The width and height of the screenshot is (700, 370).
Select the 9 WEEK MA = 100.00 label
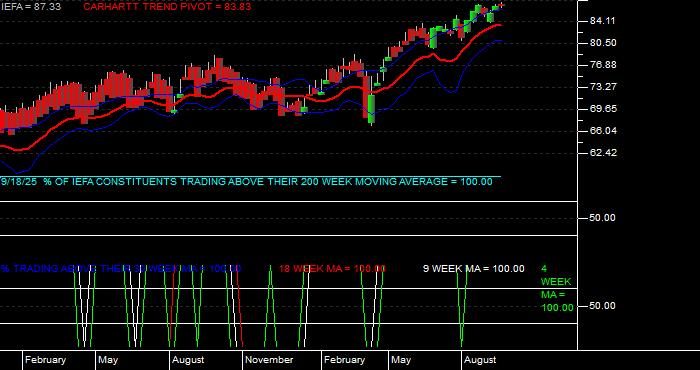pyautogui.click(x=474, y=269)
